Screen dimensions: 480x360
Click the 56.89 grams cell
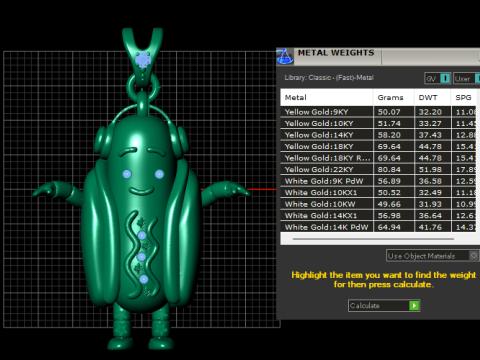click(394, 181)
